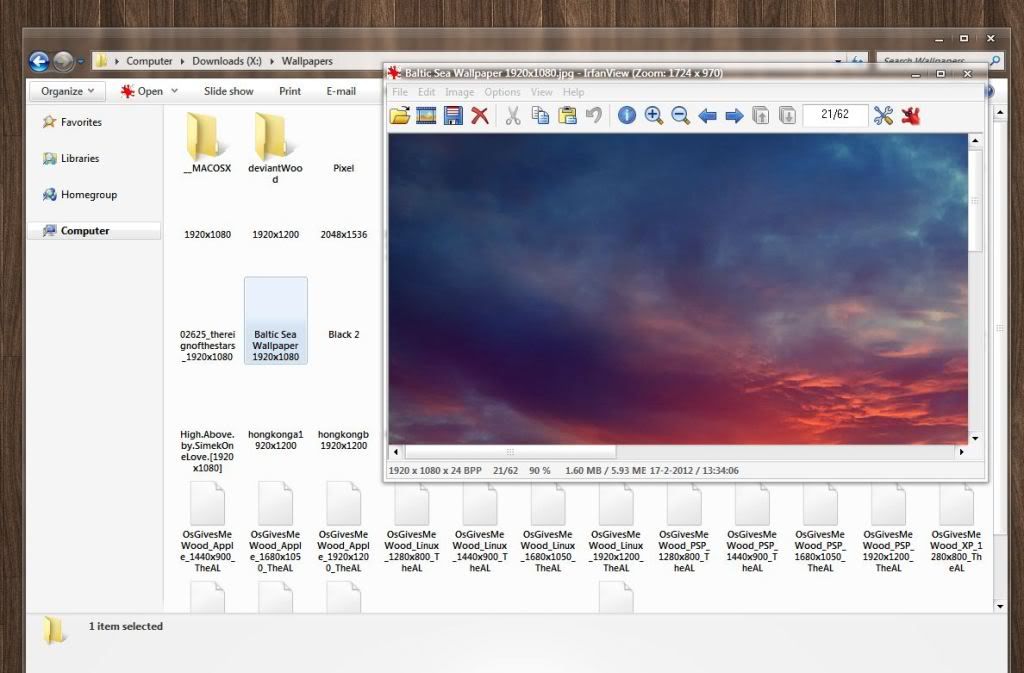Click the Open file folder icon in IrfanView
This screenshot has height=673, width=1024.
tap(400, 115)
